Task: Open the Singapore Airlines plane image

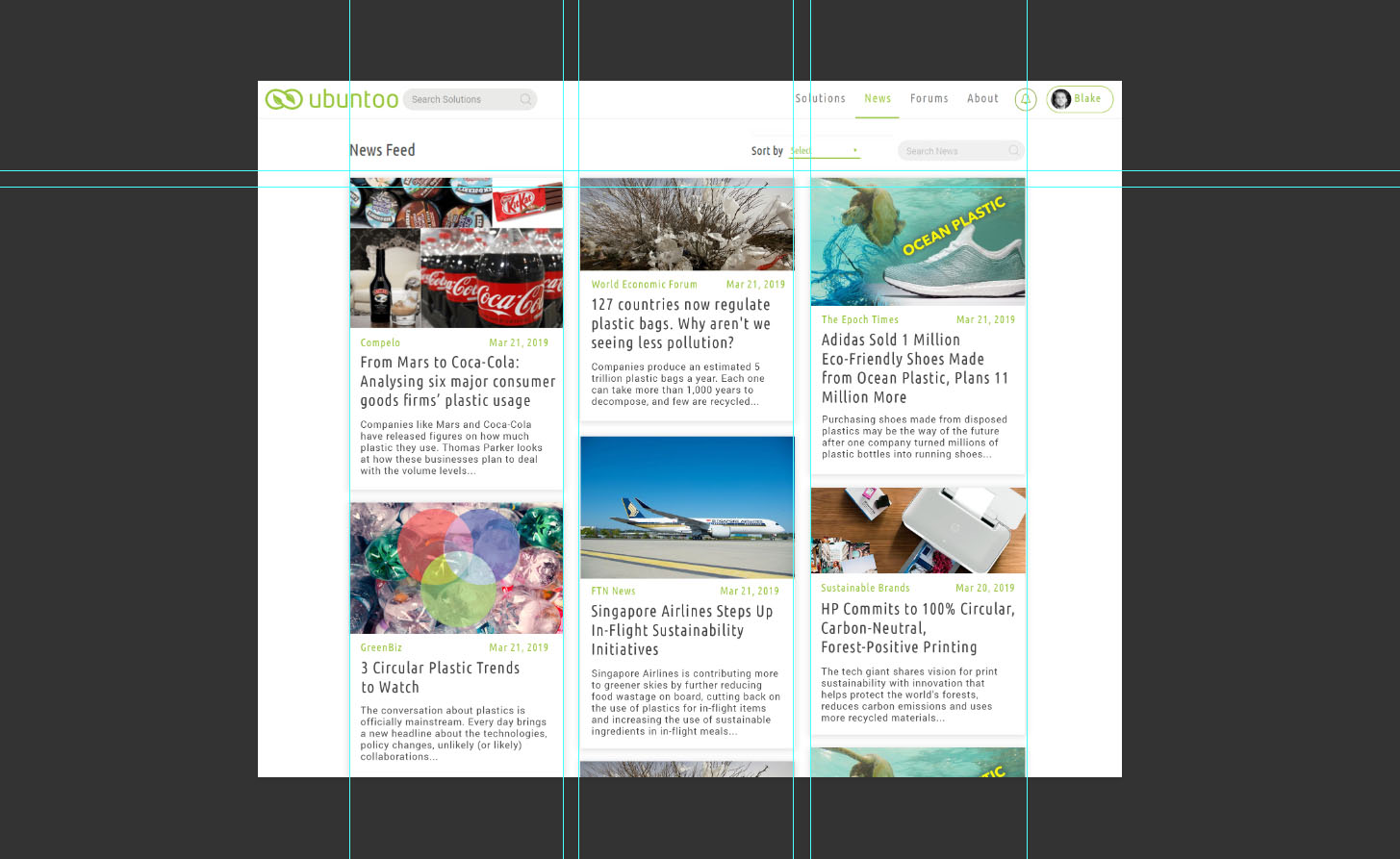Action: [x=687, y=507]
